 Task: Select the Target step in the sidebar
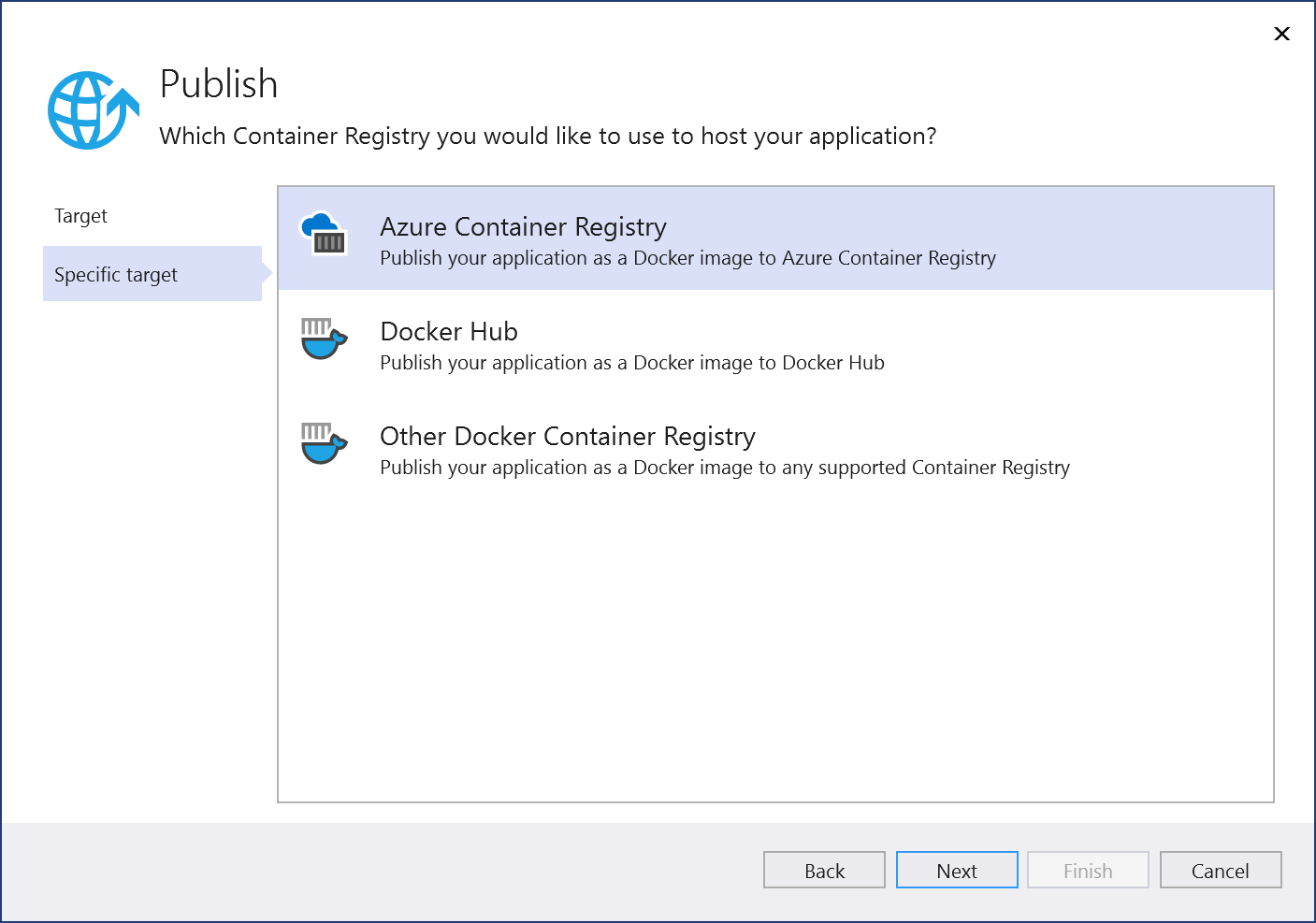tap(80, 215)
